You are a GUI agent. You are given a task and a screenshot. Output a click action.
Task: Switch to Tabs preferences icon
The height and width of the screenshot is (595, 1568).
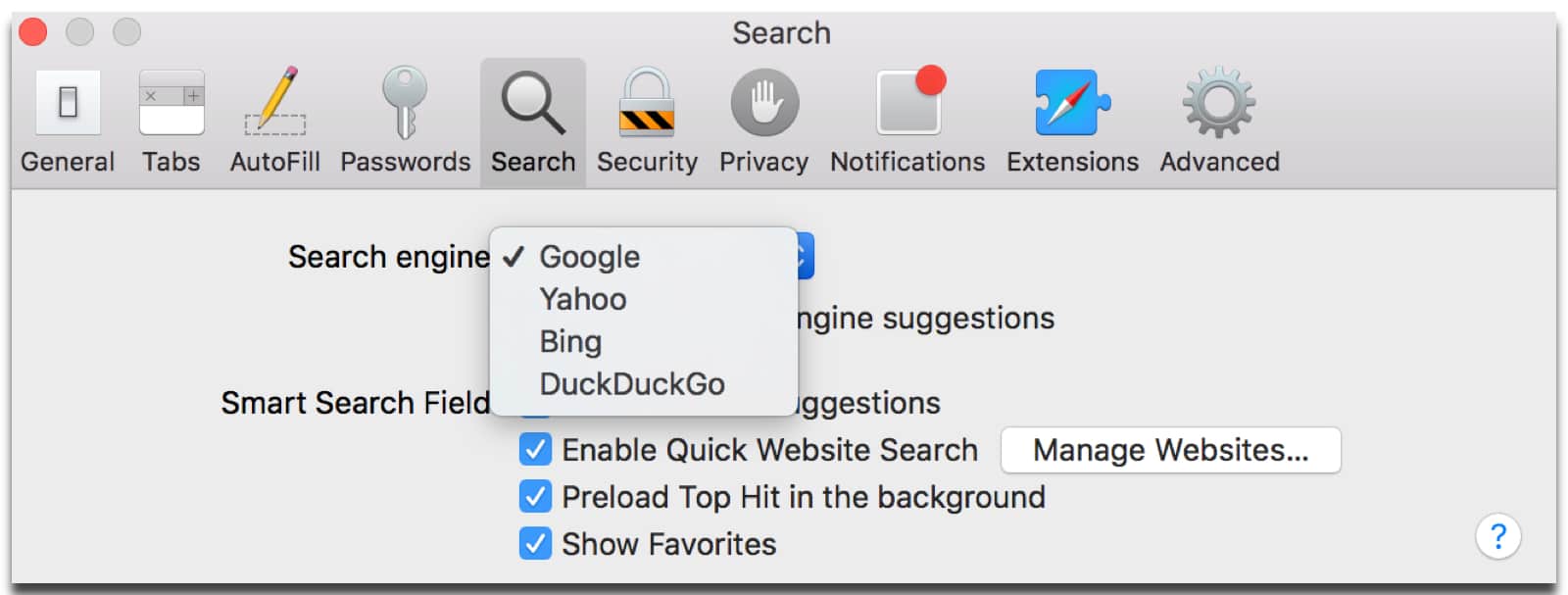tap(171, 120)
